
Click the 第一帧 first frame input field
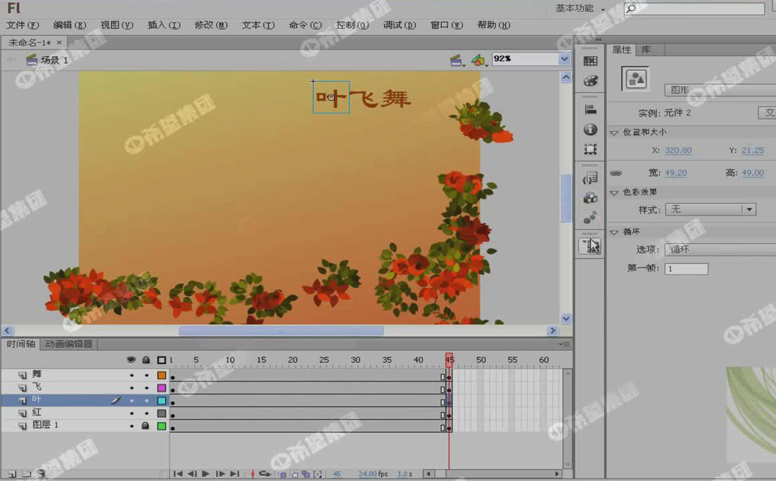click(x=685, y=269)
